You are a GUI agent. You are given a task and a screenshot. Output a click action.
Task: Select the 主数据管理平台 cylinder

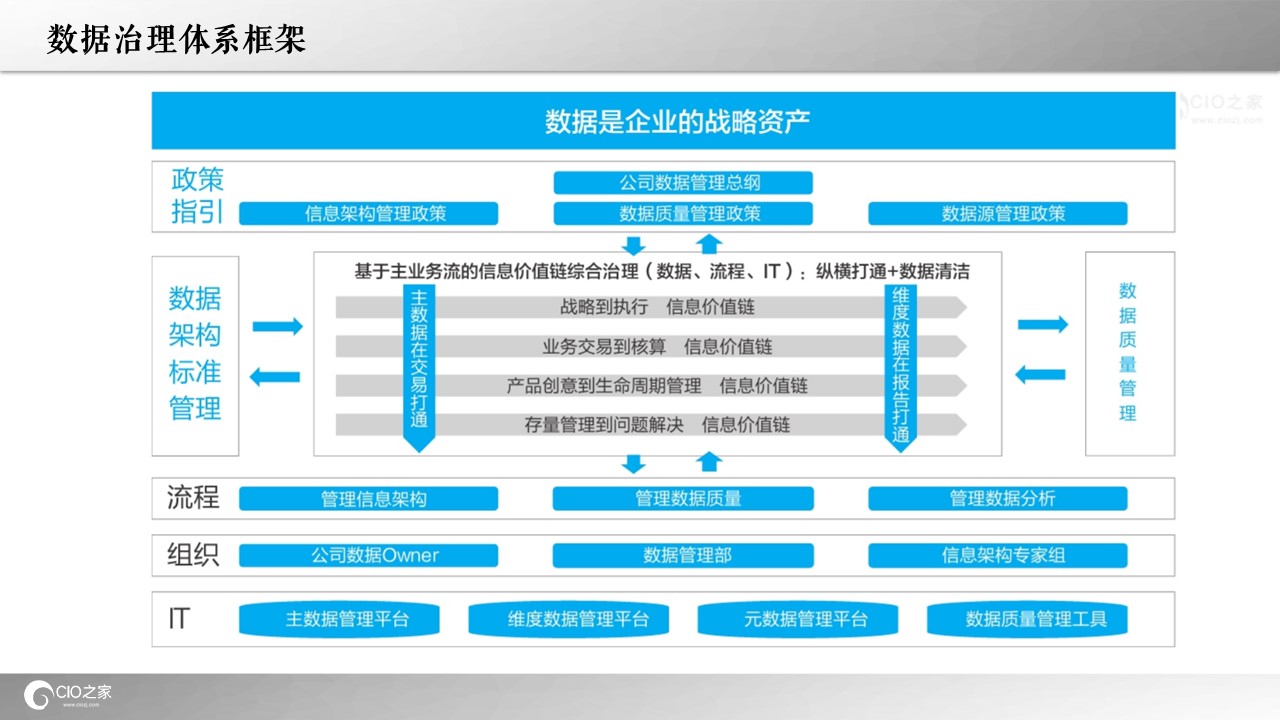click(339, 619)
